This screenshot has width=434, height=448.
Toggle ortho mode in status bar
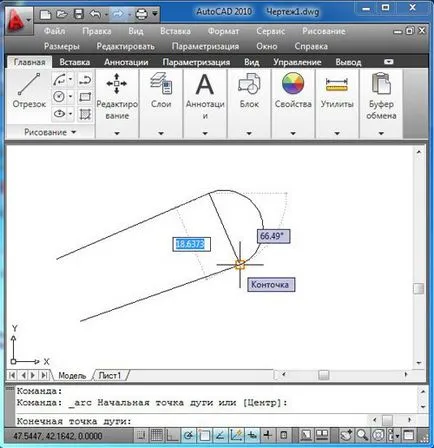(x=172, y=435)
